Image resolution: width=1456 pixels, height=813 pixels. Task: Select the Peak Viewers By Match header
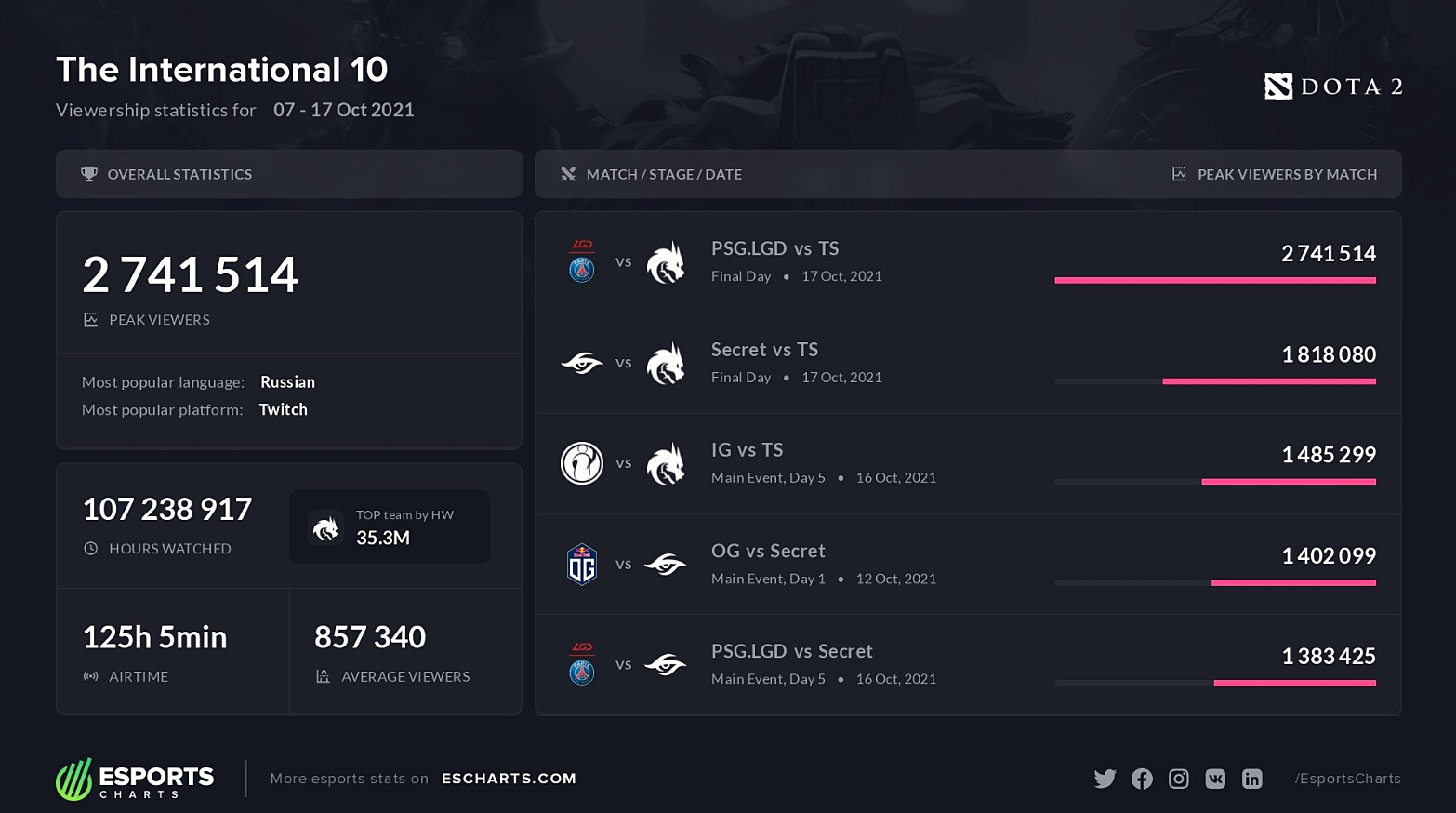coord(1287,174)
